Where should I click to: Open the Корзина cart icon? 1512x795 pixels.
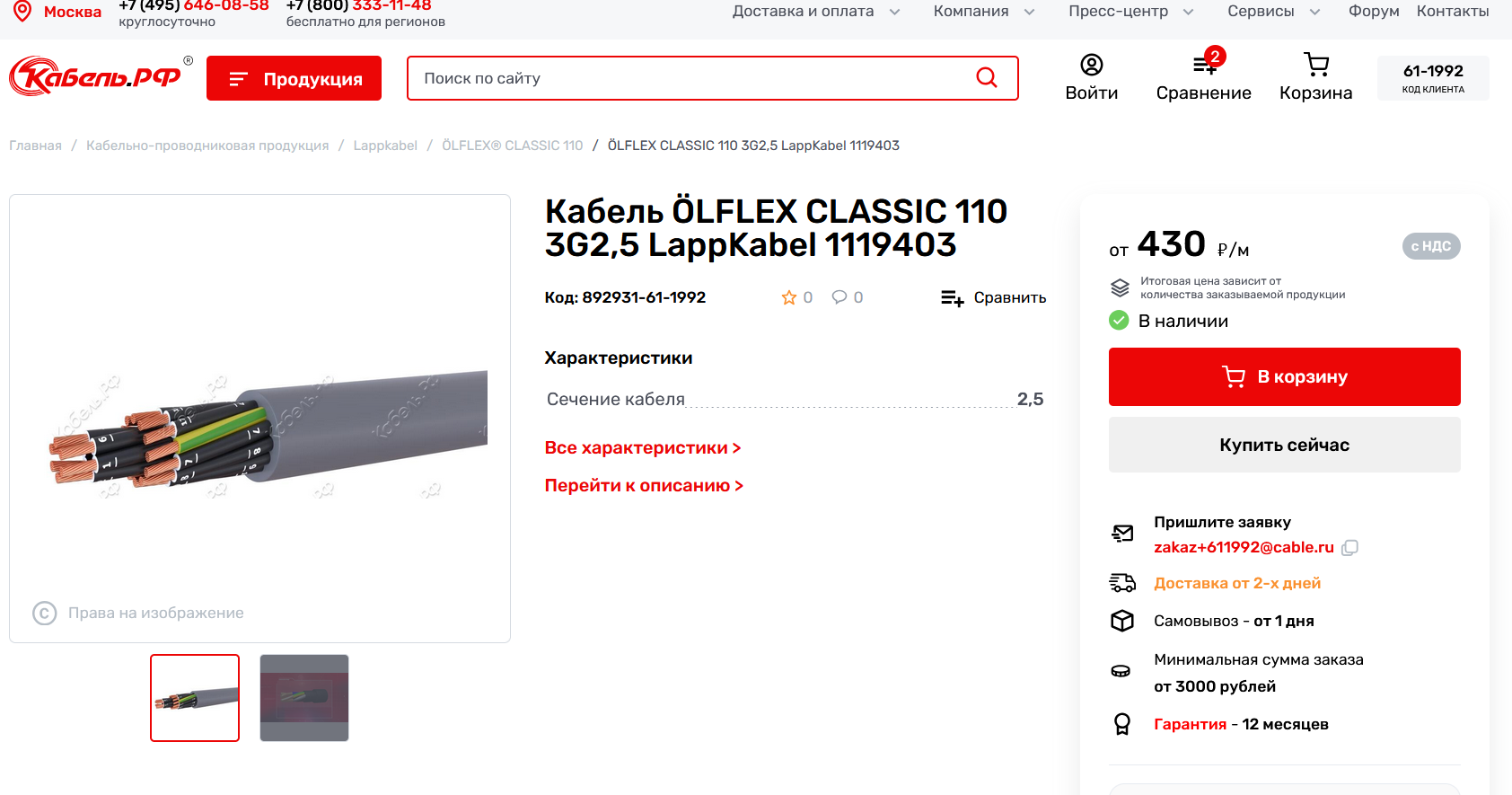coord(1316,65)
